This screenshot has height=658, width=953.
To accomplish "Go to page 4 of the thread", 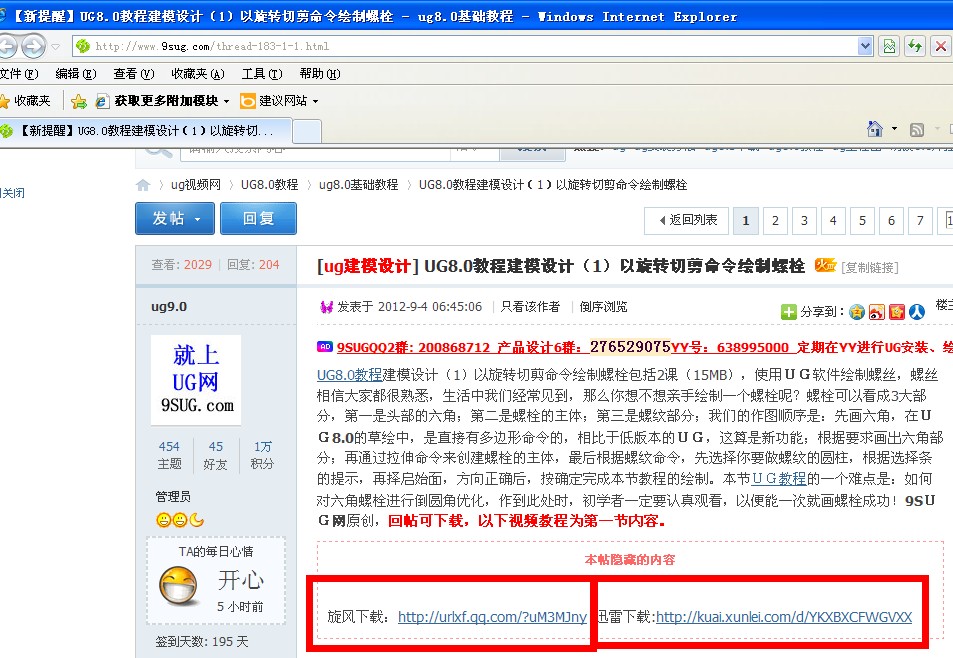I will tap(833, 221).
